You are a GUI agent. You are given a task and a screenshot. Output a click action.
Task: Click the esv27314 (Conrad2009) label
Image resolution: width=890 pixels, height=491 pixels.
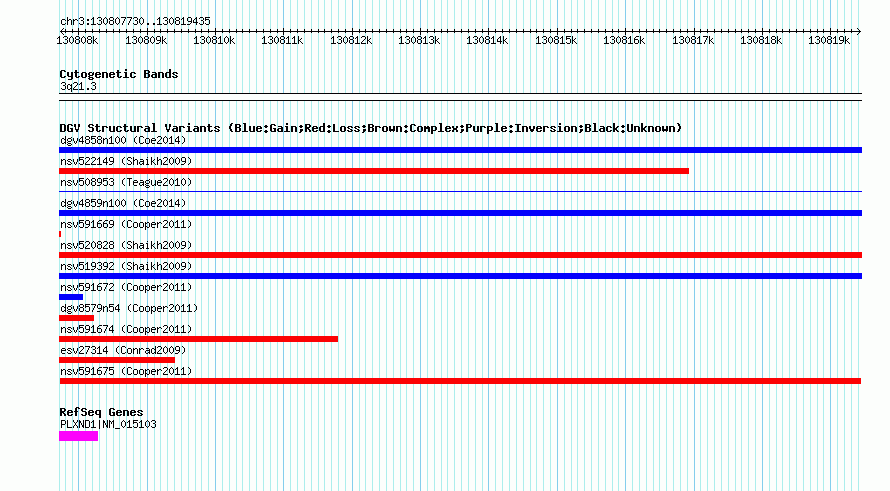123,350
